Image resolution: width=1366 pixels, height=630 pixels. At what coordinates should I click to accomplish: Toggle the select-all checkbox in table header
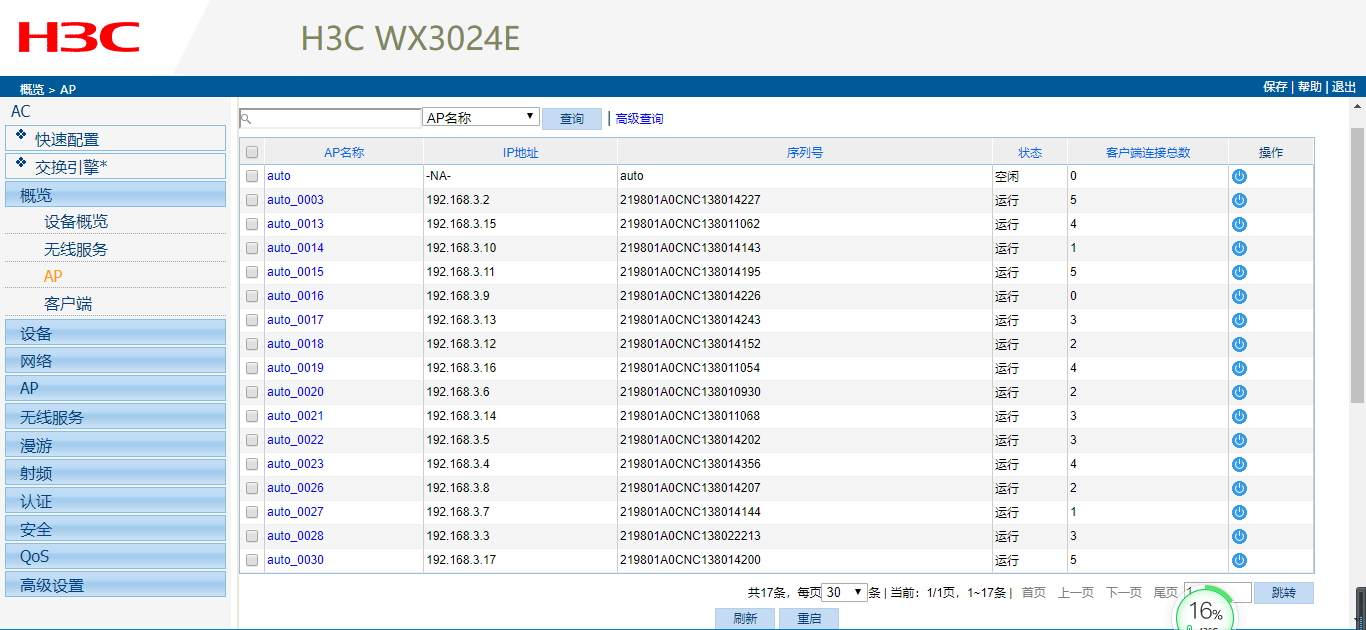click(x=252, y=152)
